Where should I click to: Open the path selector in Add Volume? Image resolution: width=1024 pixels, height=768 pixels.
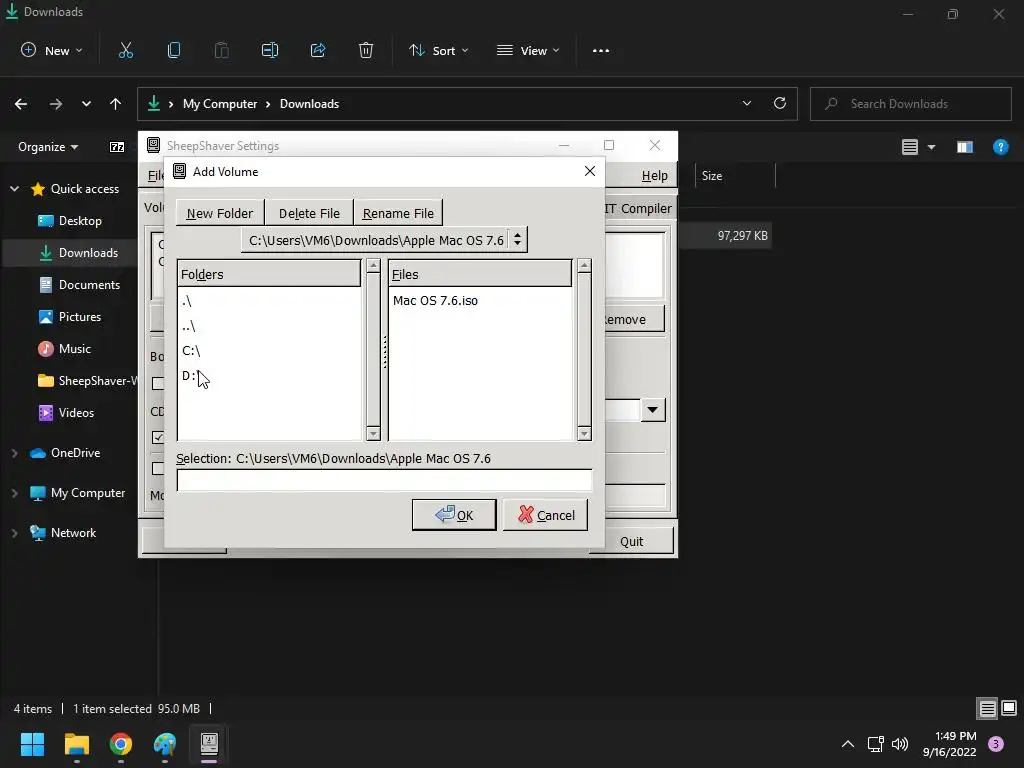point(384,240)
